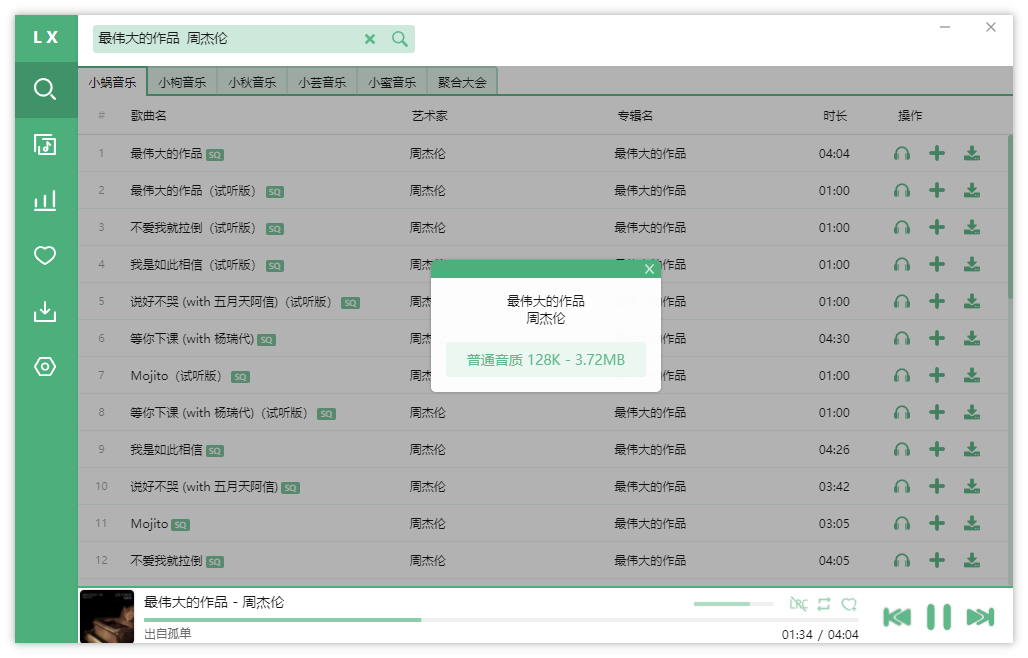The height and width of the screenshot is (658, 1028).
Task: Open the download manager
Action: pos(45,311)
